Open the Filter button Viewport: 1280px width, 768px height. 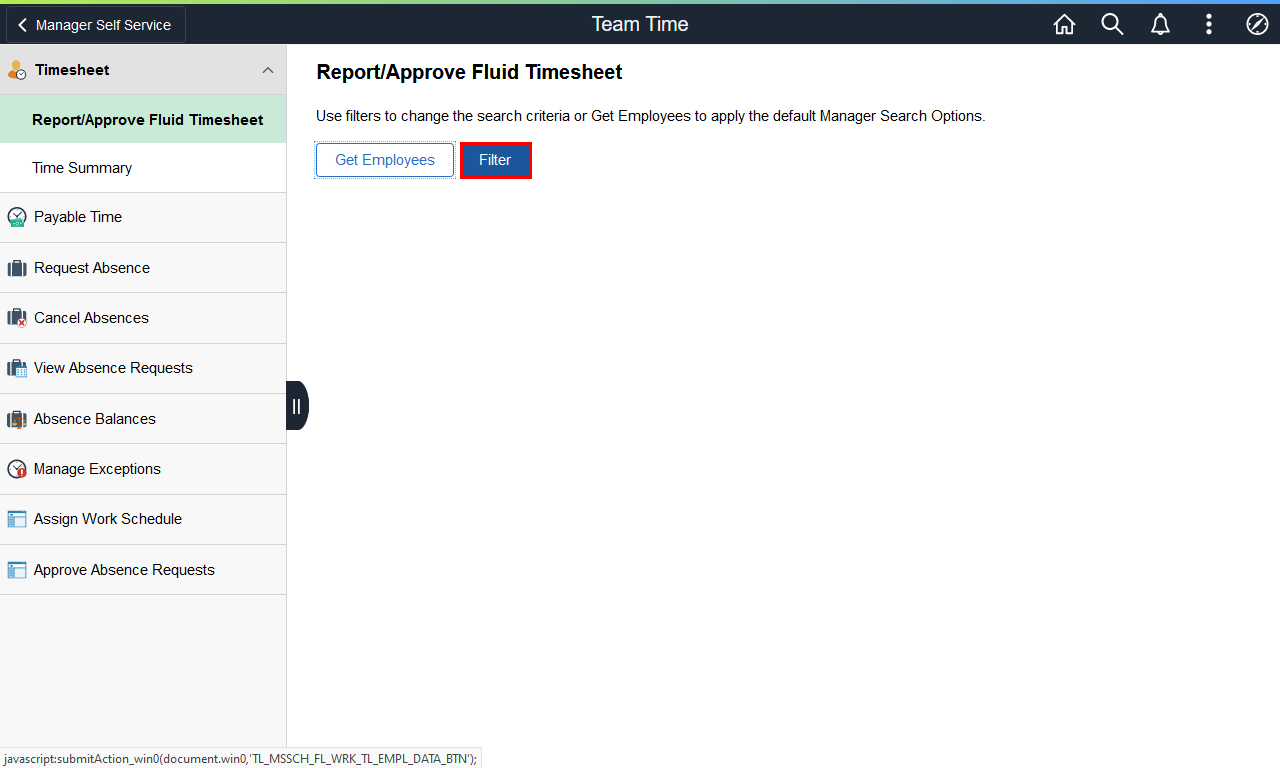click(x=495, y=160)
